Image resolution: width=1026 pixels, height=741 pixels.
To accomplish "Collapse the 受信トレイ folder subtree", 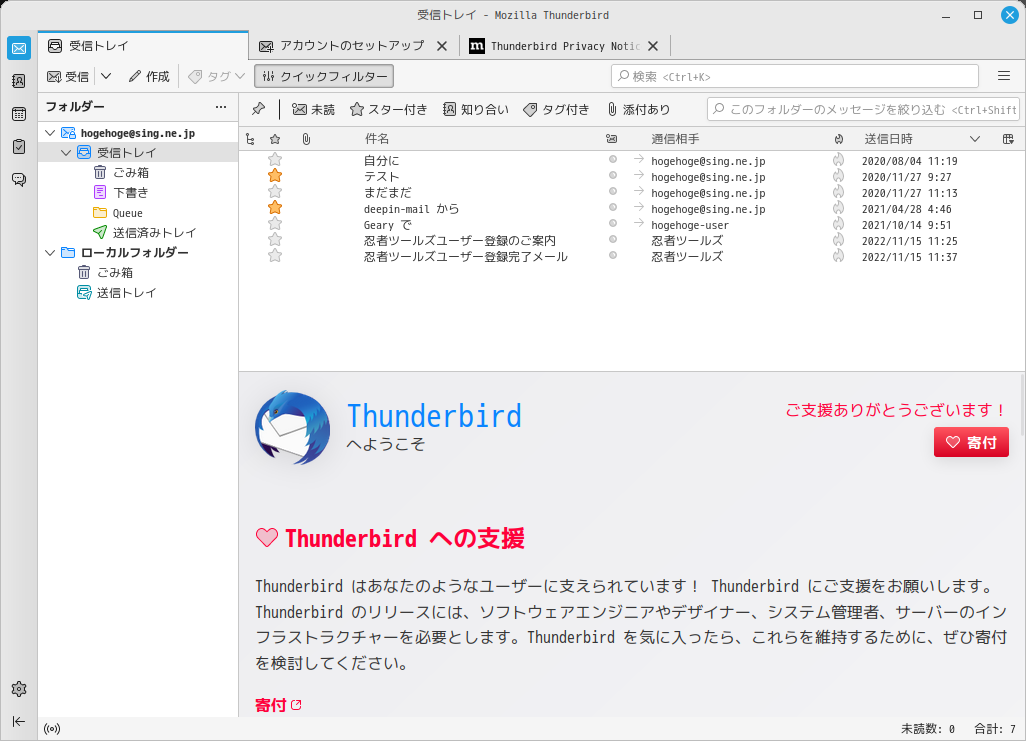I will click(66, 153).
